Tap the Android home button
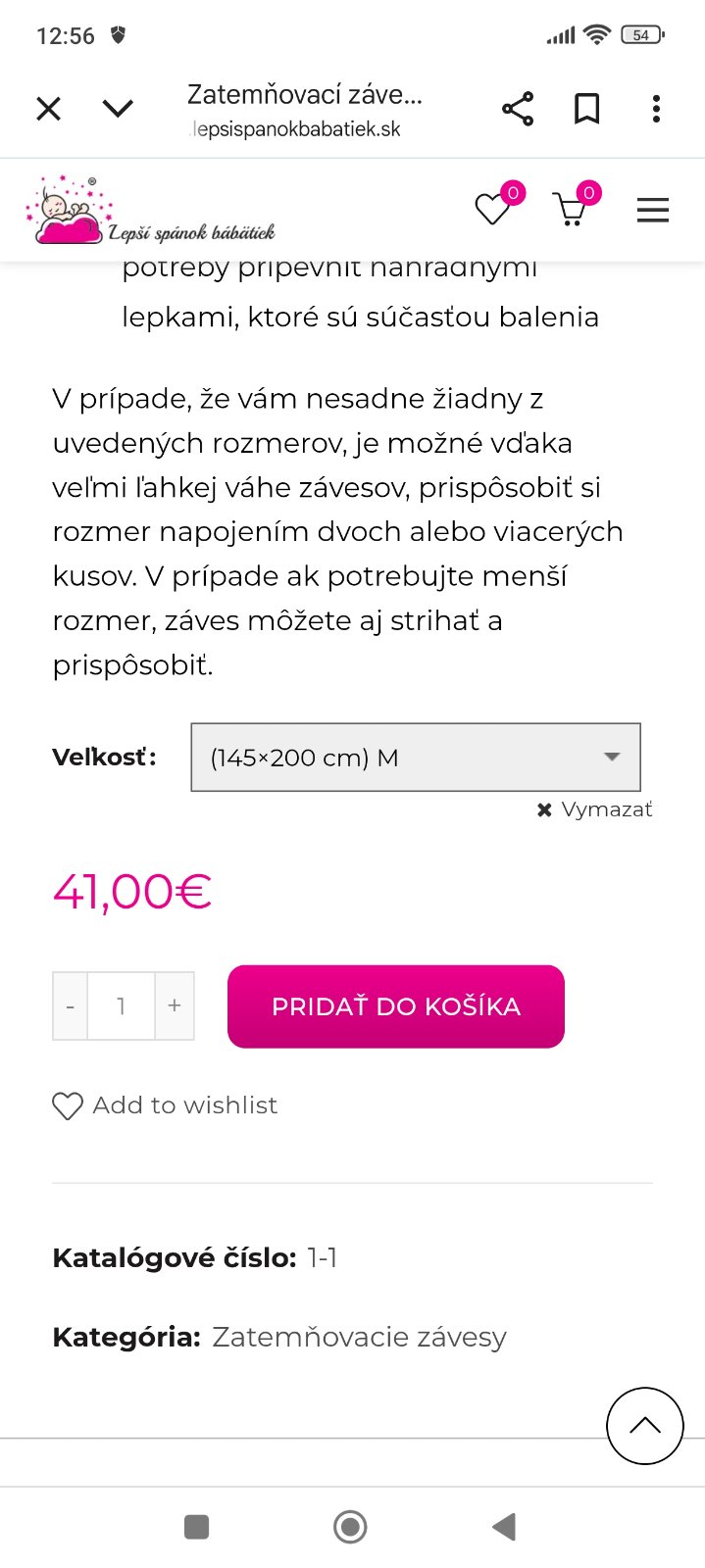The image size is (705, 1568). [x=350, y=1527]
